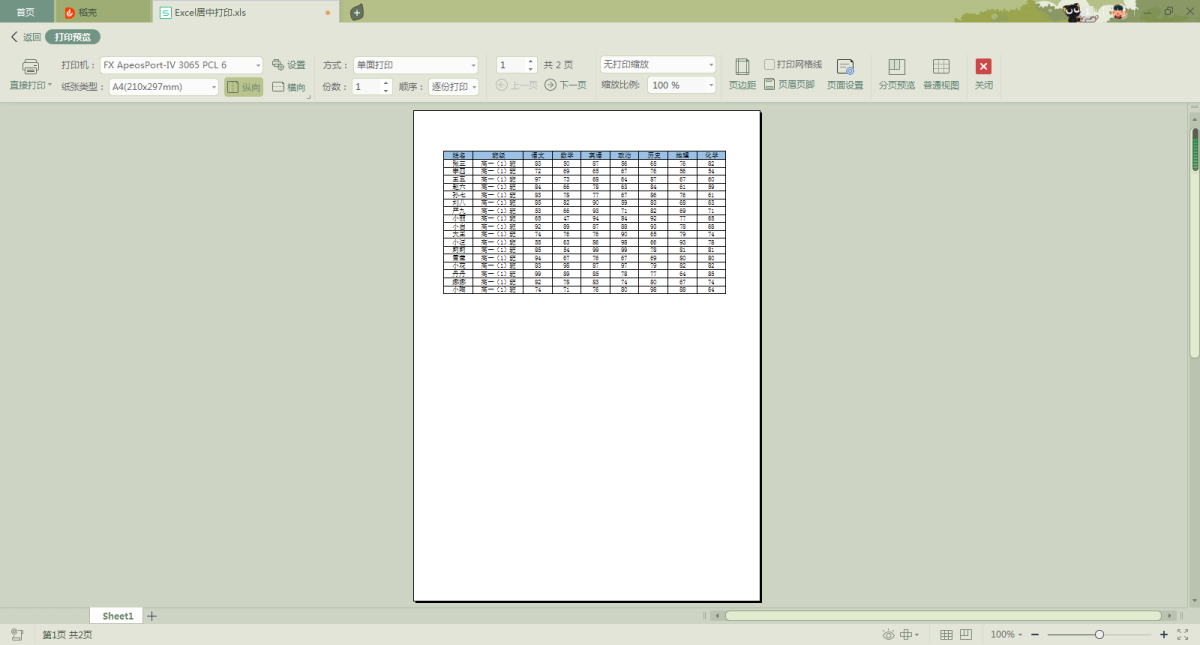Switch to 分页预览 page break preview
The width and height of the screenshot is (1200, 645).
(896, 67)
